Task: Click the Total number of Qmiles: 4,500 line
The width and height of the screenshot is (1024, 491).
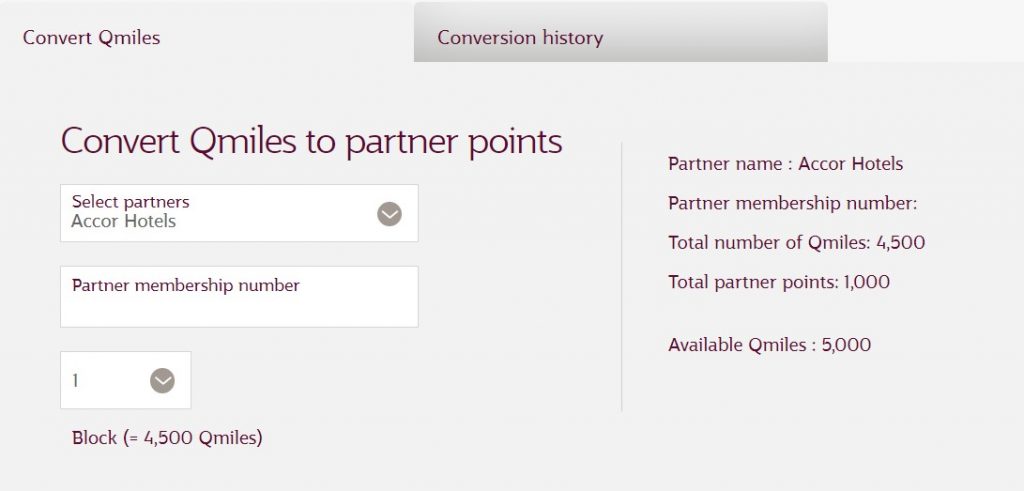Action: pos(797,243)
